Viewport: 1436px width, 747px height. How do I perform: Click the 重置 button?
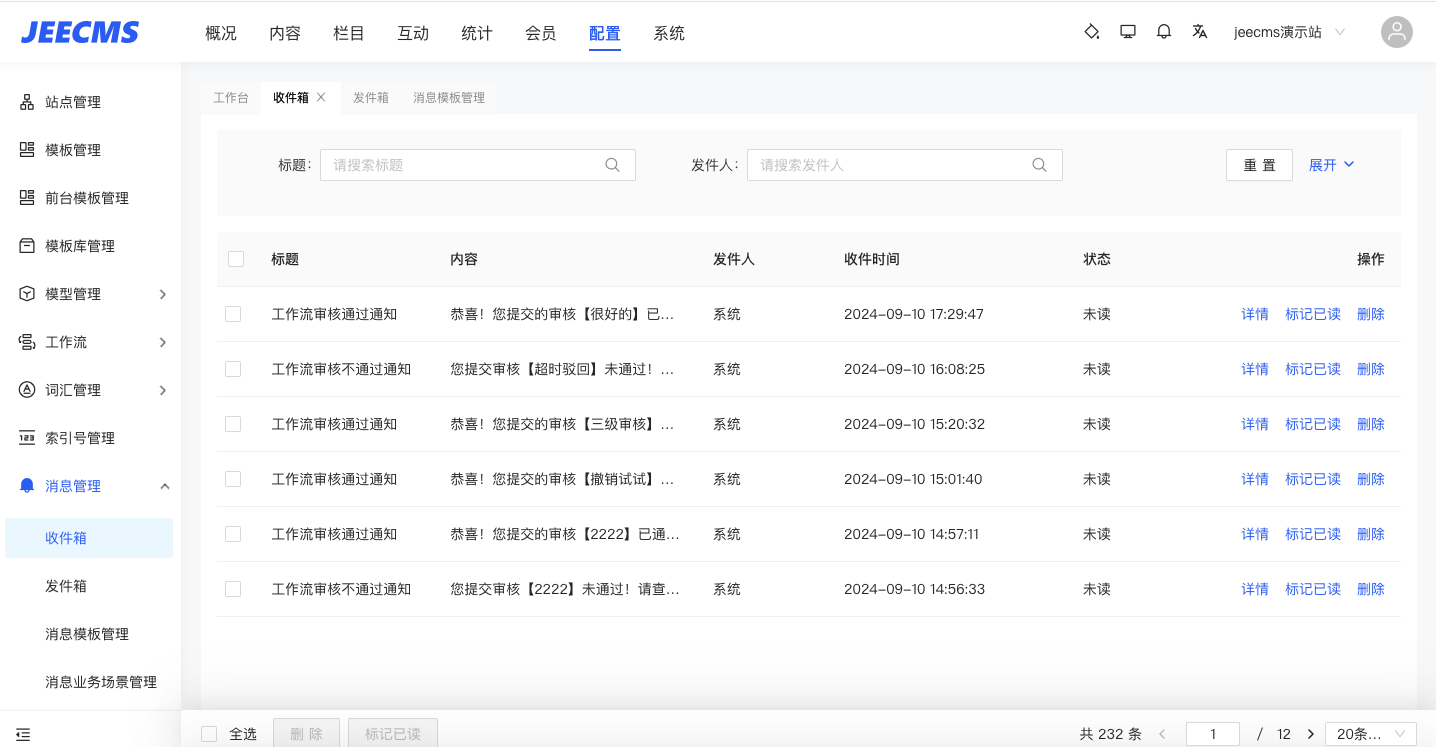(1259, 165)
